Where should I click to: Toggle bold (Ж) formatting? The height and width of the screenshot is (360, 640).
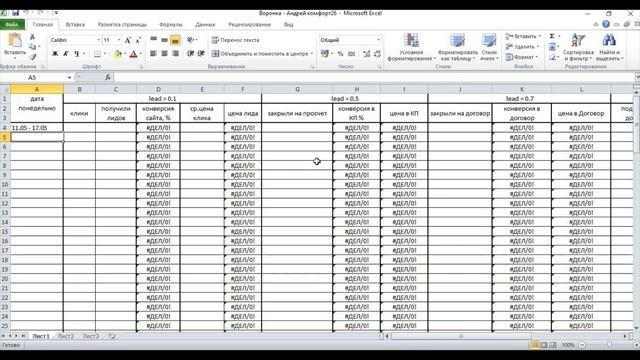(55, 53)
